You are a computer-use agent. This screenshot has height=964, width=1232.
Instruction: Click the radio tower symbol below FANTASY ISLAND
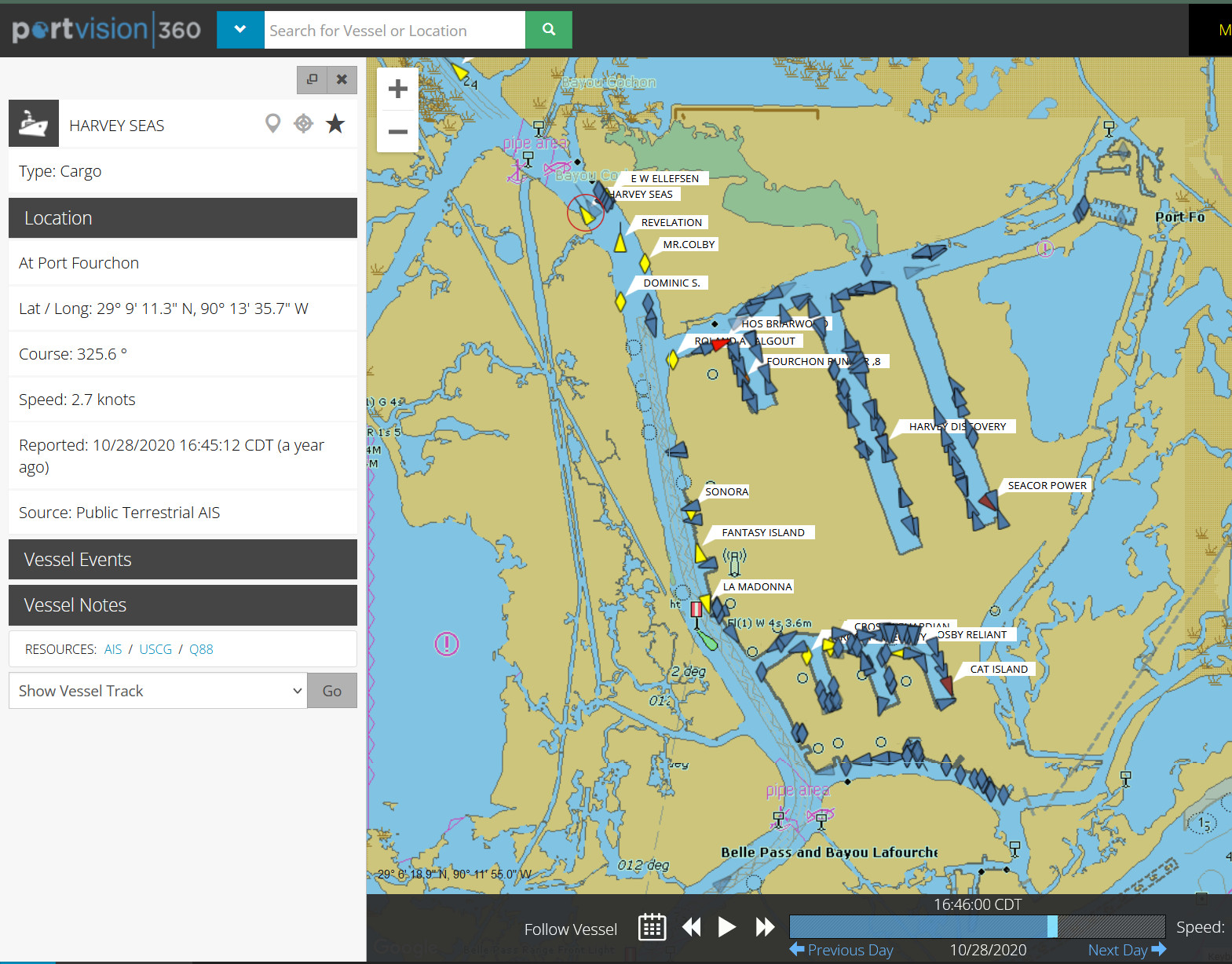tap(734, 561)
